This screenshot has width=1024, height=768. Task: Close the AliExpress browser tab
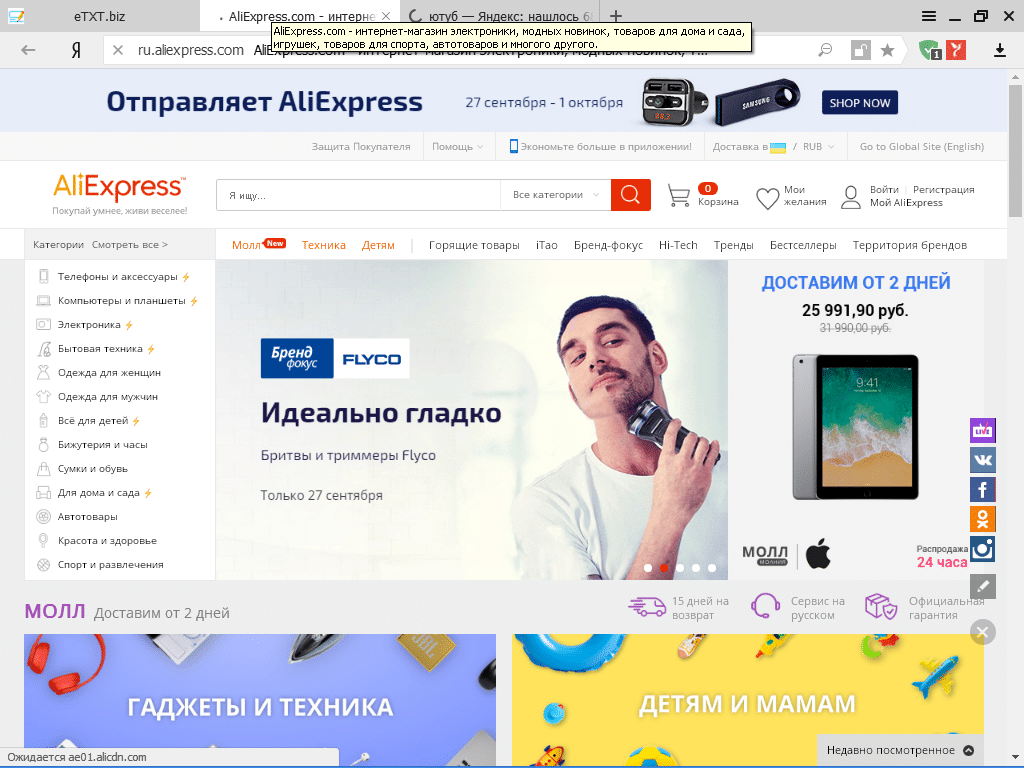(386, 16)
